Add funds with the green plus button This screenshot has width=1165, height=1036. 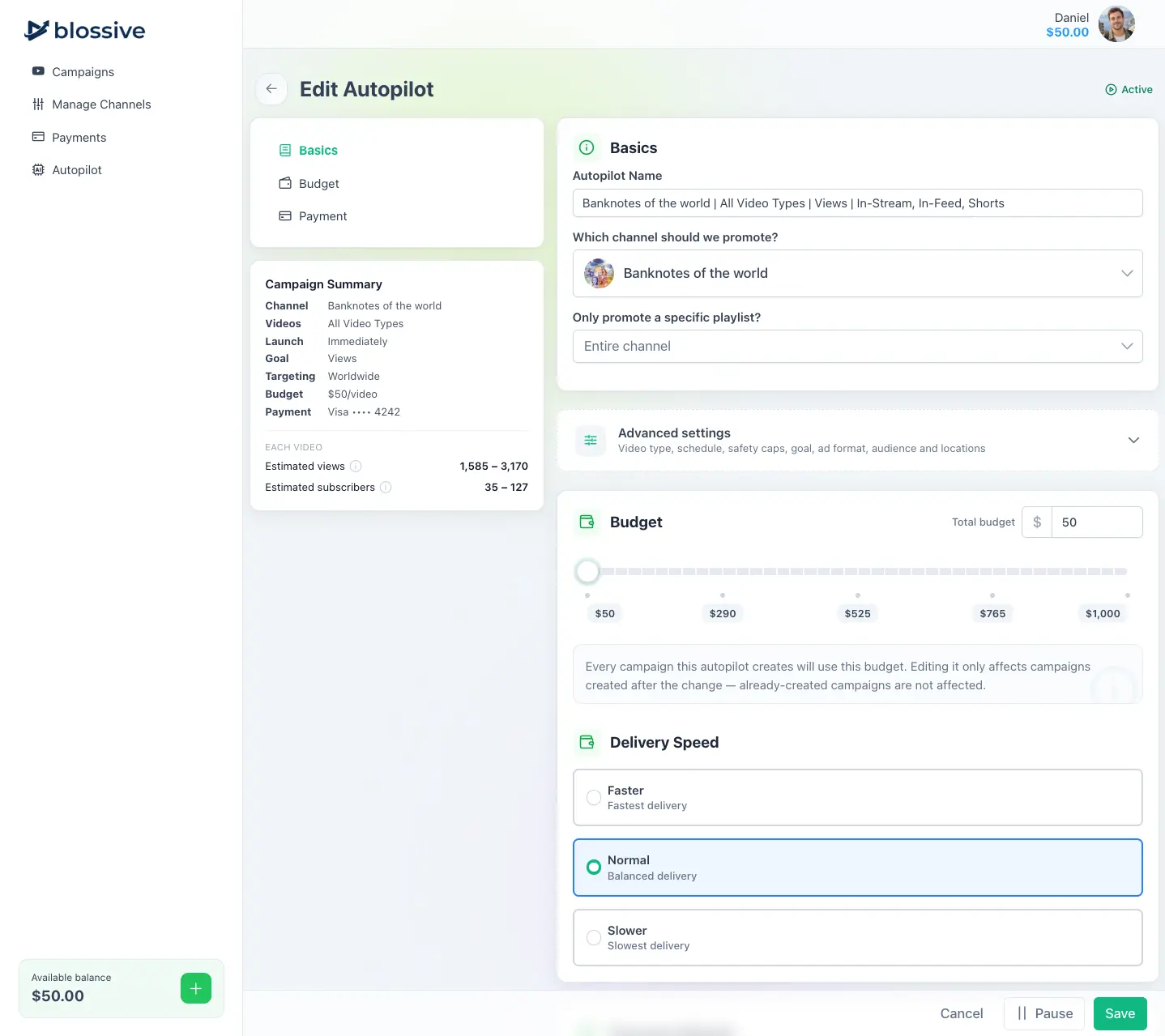click(x=196, y=988)
